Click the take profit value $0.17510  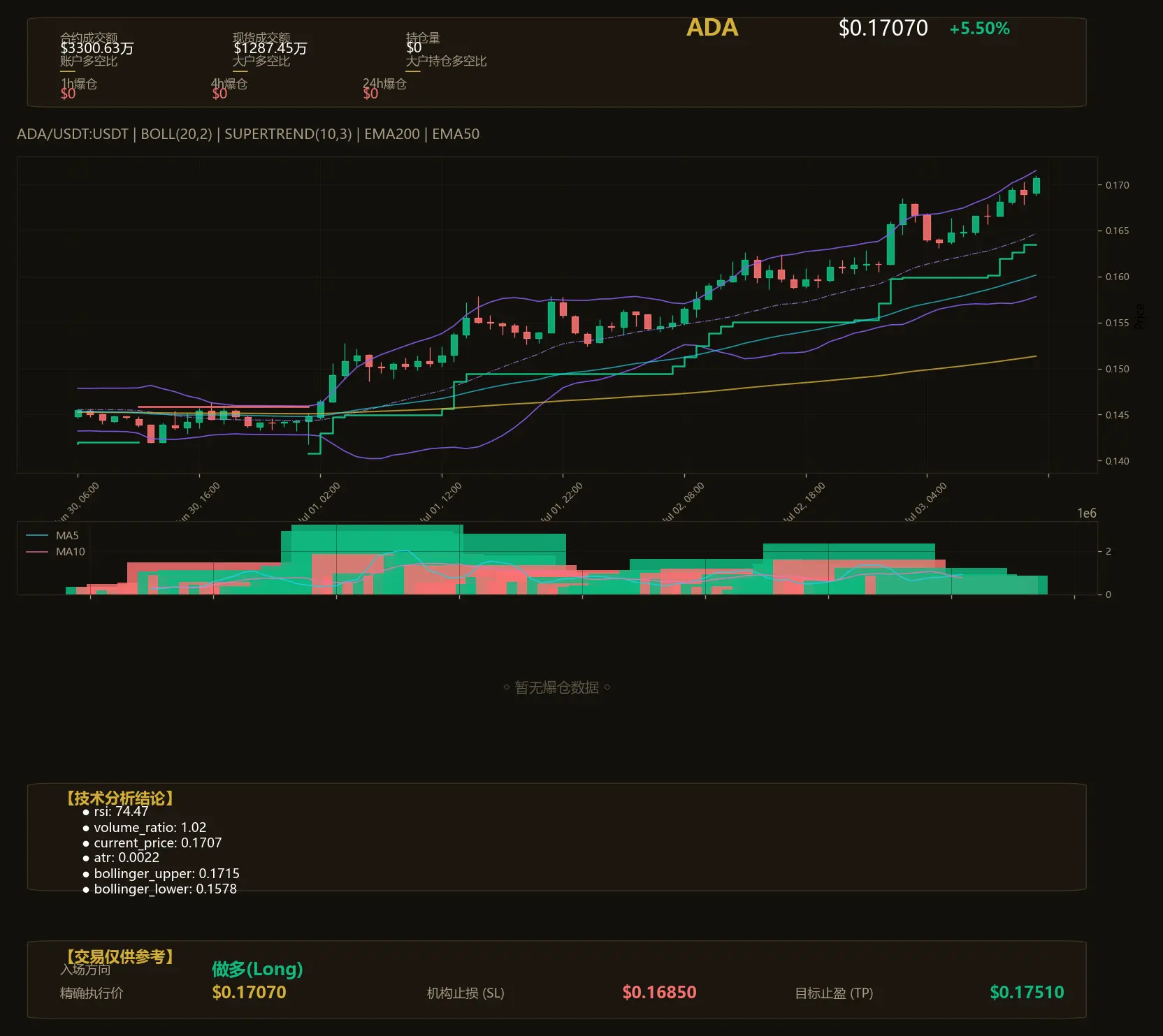coord(1027,992)
